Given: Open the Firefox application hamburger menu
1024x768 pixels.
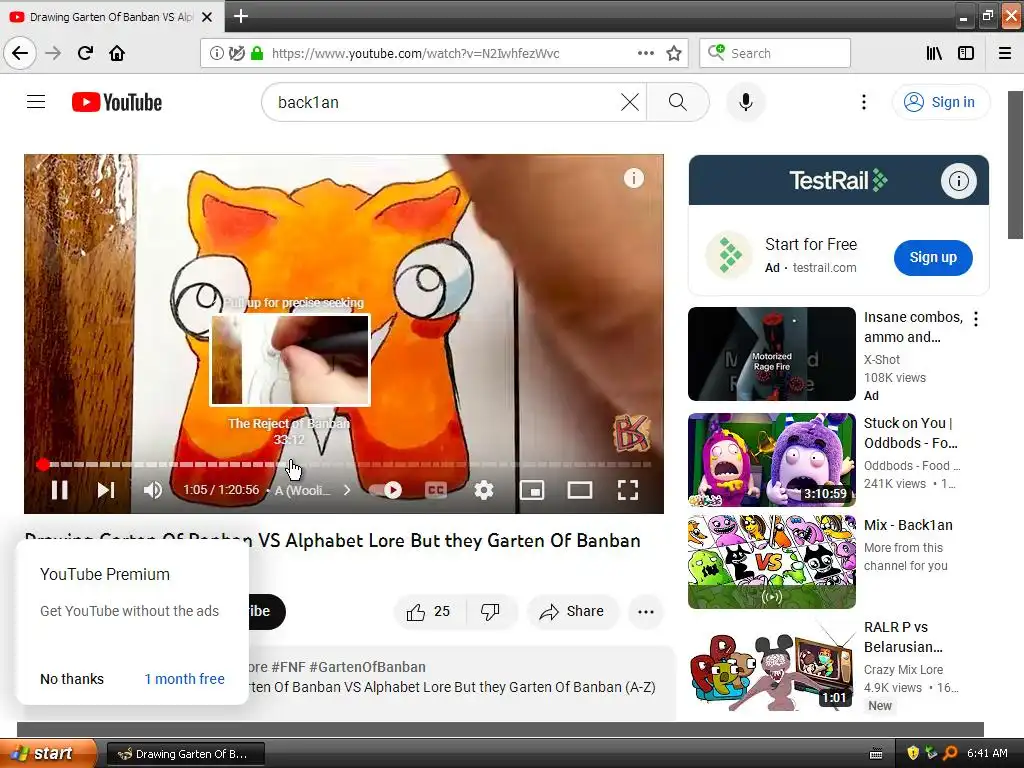Looking at the screenshot, I should (x=1005, y=53).
